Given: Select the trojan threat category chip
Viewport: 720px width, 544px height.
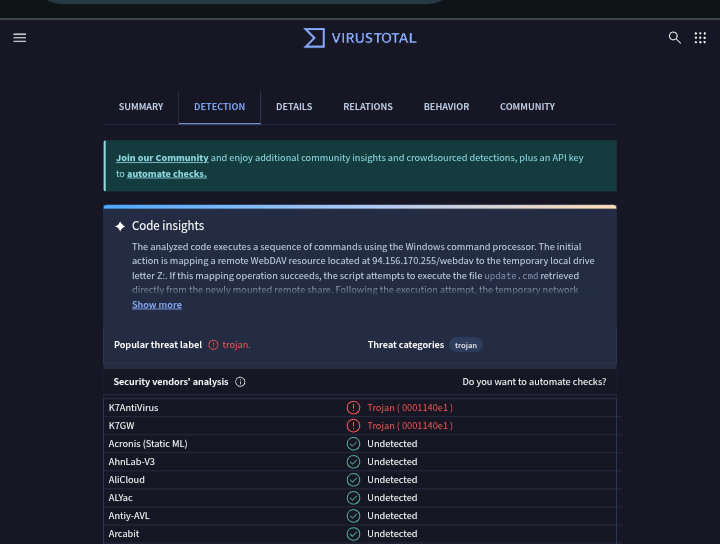Looking at the screenshot, I should coord(466,345).
